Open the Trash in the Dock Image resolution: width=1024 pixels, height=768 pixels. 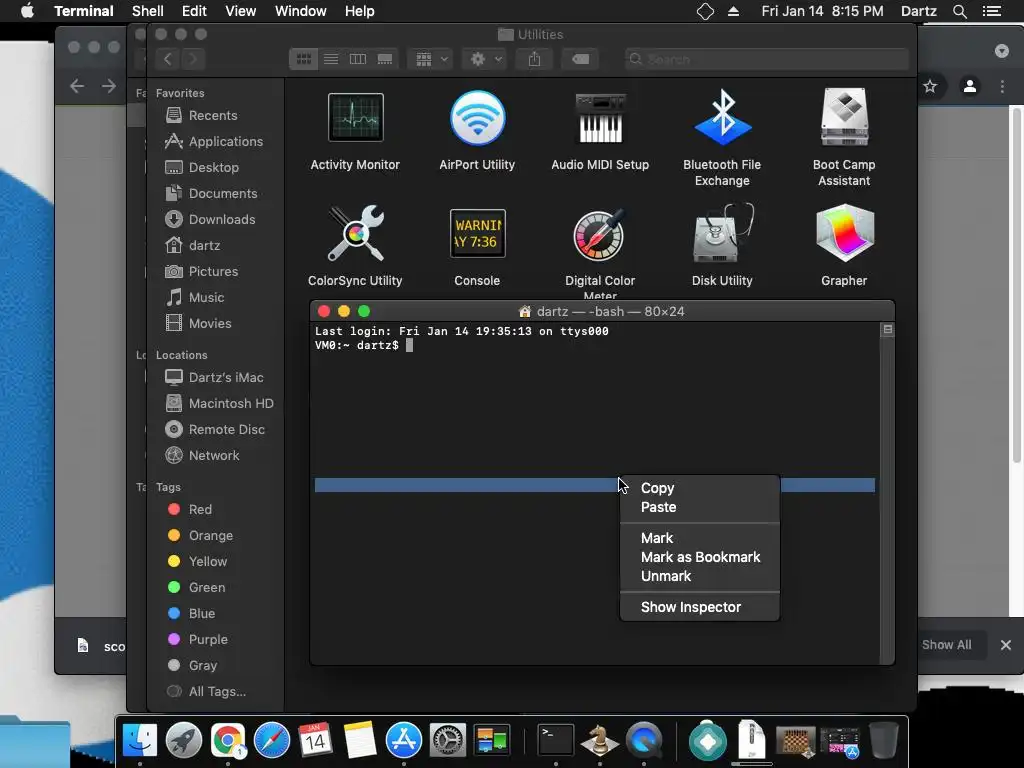coord(884,739)
